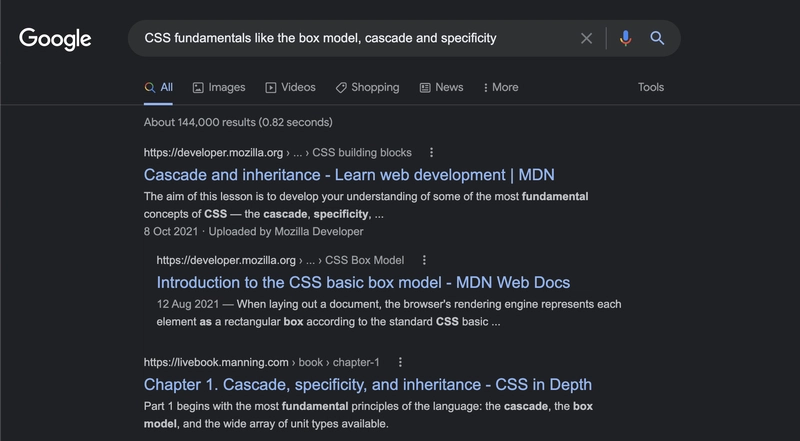800x441 pixels.
Task: Submit search with magnifying glass icon
Action: 657,38
